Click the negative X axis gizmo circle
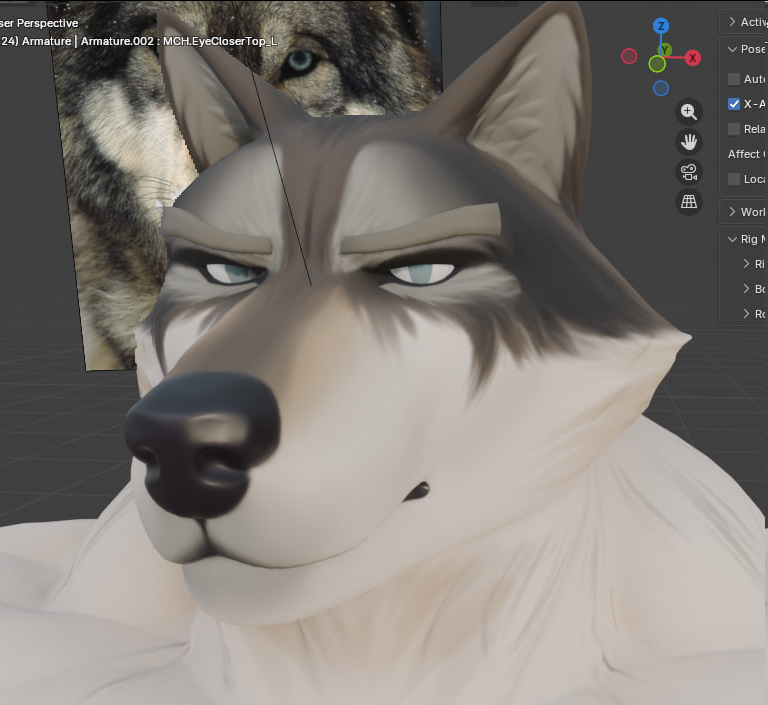Screen dimensions: 768x705 tap(629, 56)
